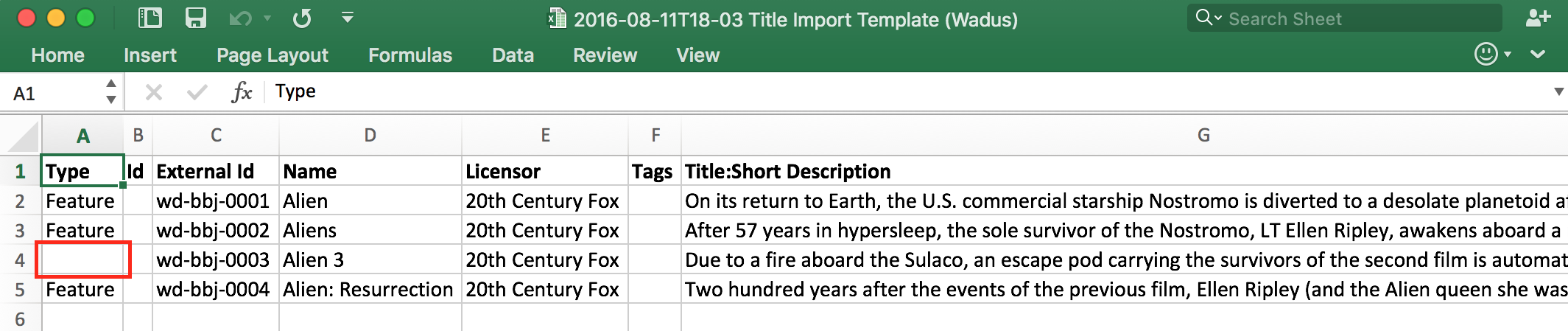This screenshot has height=331, width=1568.
Task: Click the workbook layout icon in title bar
Action: (150, 18)
